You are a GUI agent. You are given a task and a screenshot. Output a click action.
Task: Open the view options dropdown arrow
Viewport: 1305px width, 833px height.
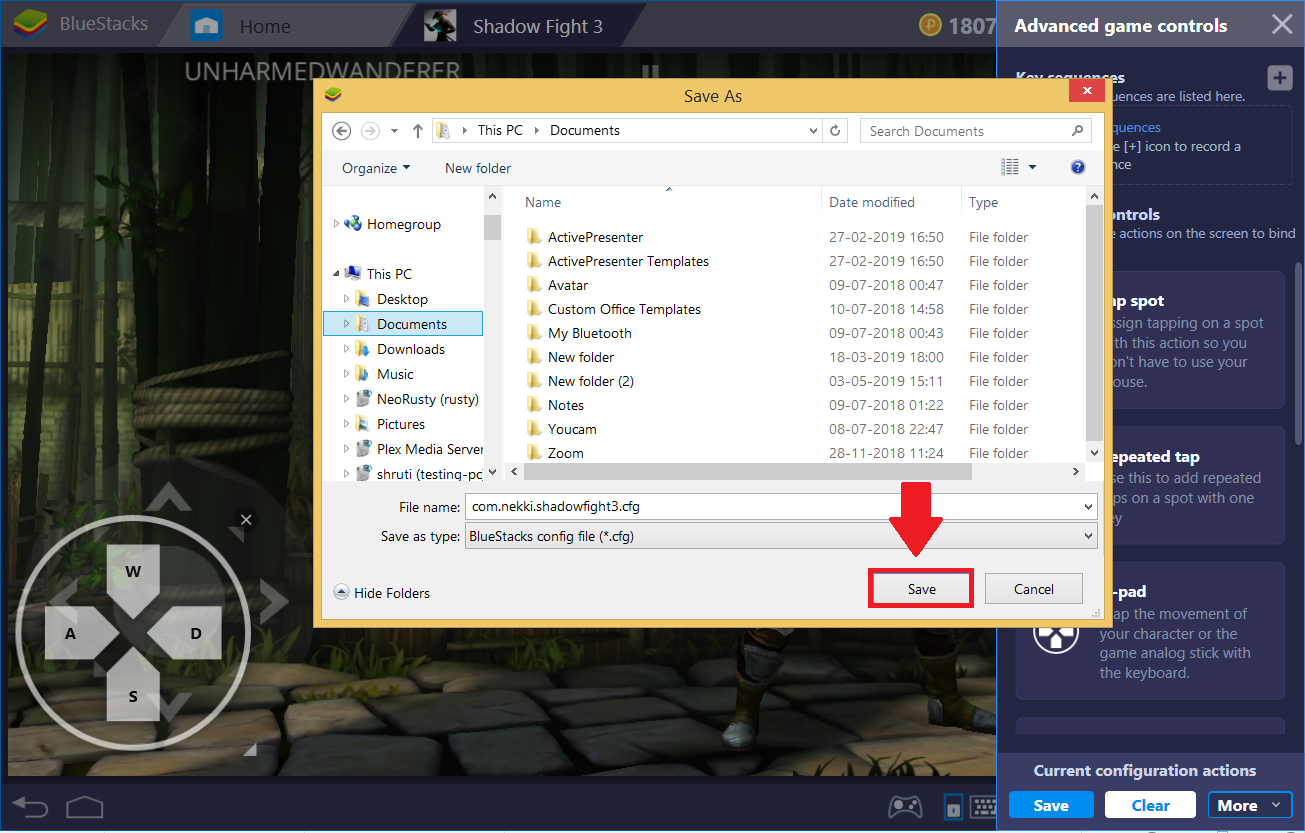1033,167
